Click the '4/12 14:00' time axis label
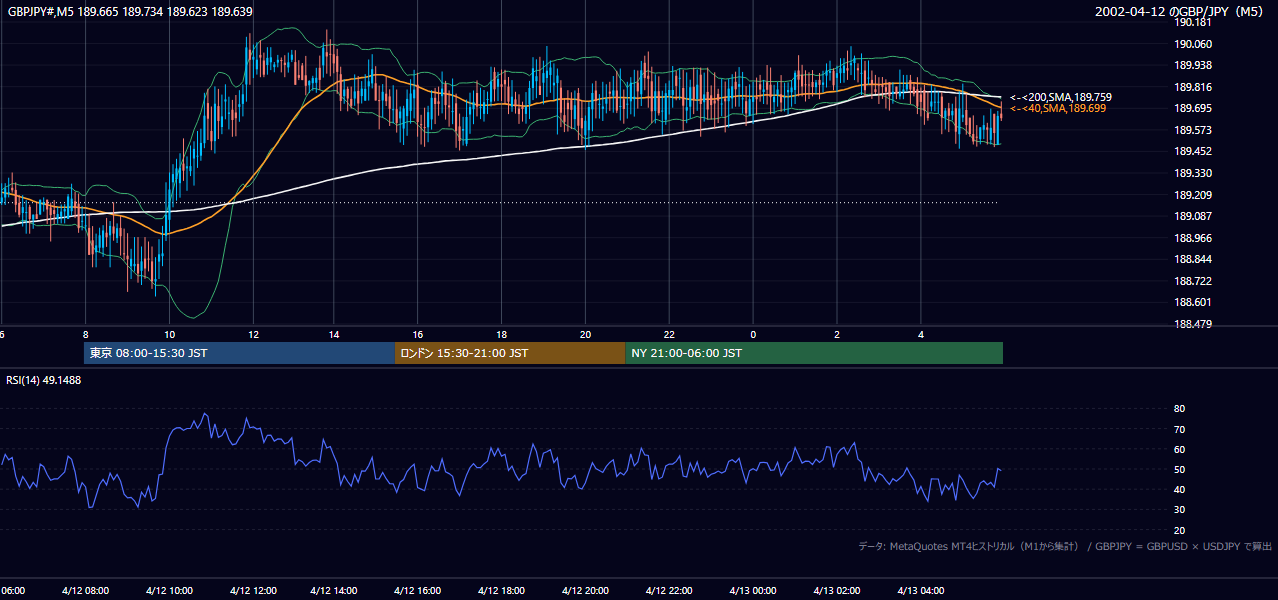1278x600 pixels. pyautogui.click(x=333, y=591)
